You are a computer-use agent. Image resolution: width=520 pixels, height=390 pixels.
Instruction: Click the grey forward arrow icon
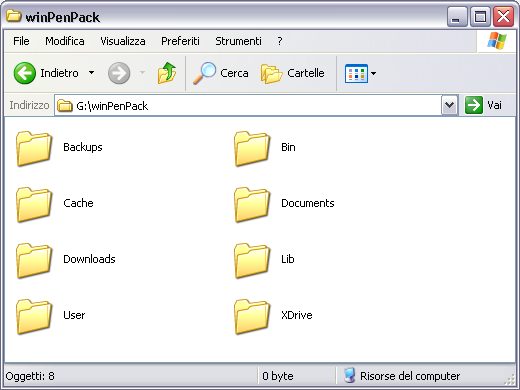point(119,73)
